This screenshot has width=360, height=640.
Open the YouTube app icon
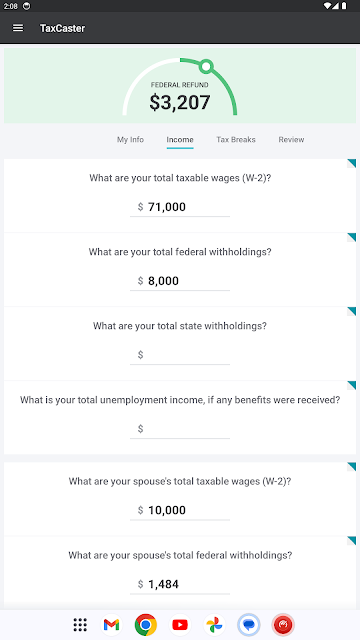[x=180, y=624]
